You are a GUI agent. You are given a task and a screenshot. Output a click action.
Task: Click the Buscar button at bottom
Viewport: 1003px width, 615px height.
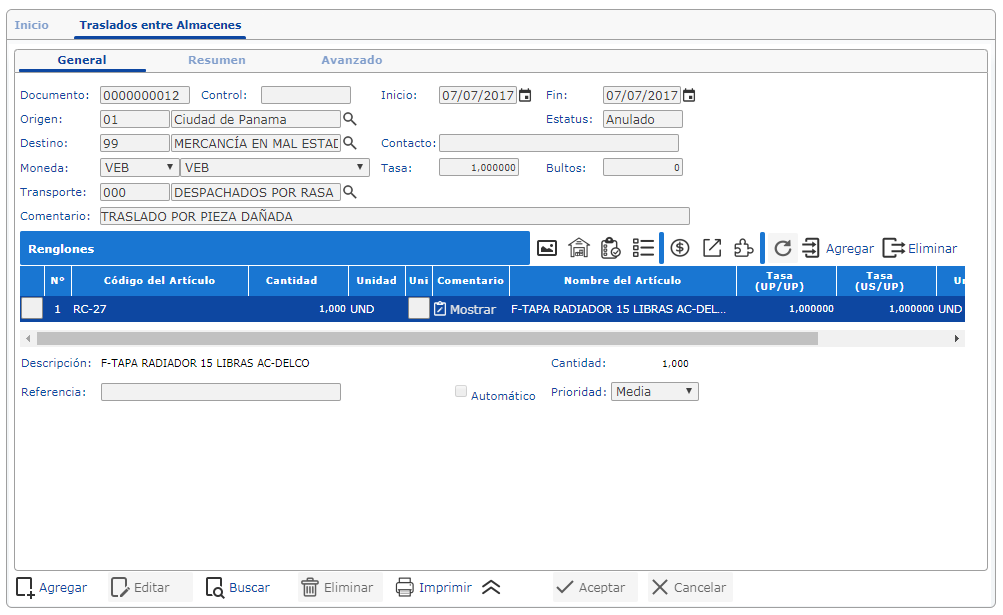click(x=238, y=588)
